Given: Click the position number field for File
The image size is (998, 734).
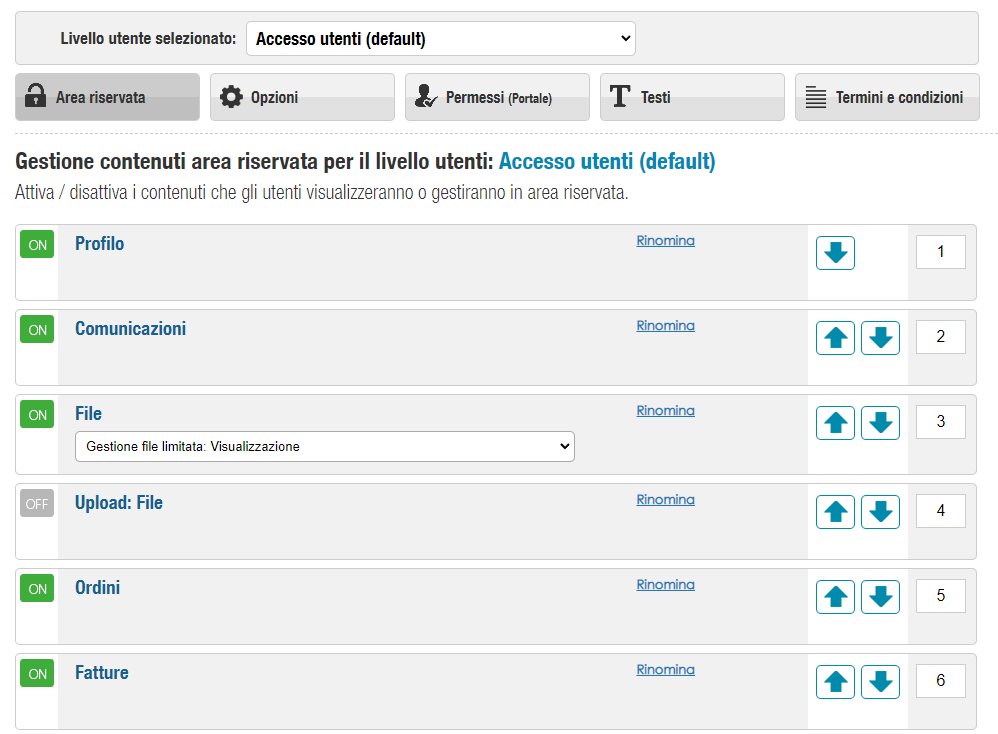Looking at the screenshot, I should coord(941,421).
